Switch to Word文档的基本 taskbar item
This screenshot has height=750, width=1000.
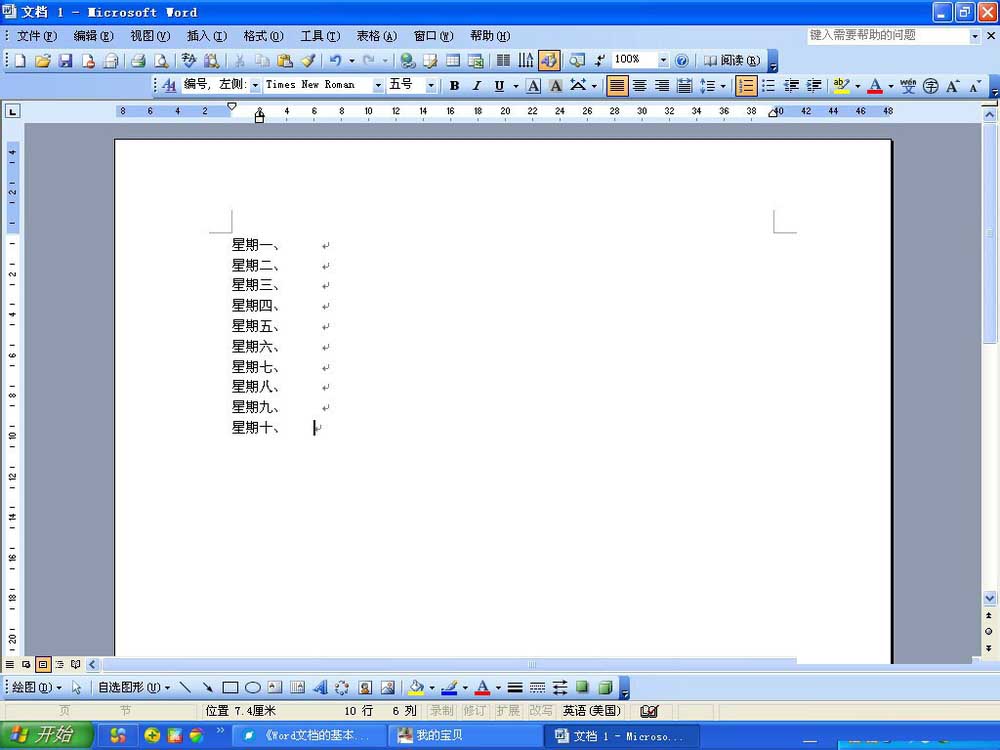coord(309,735)
